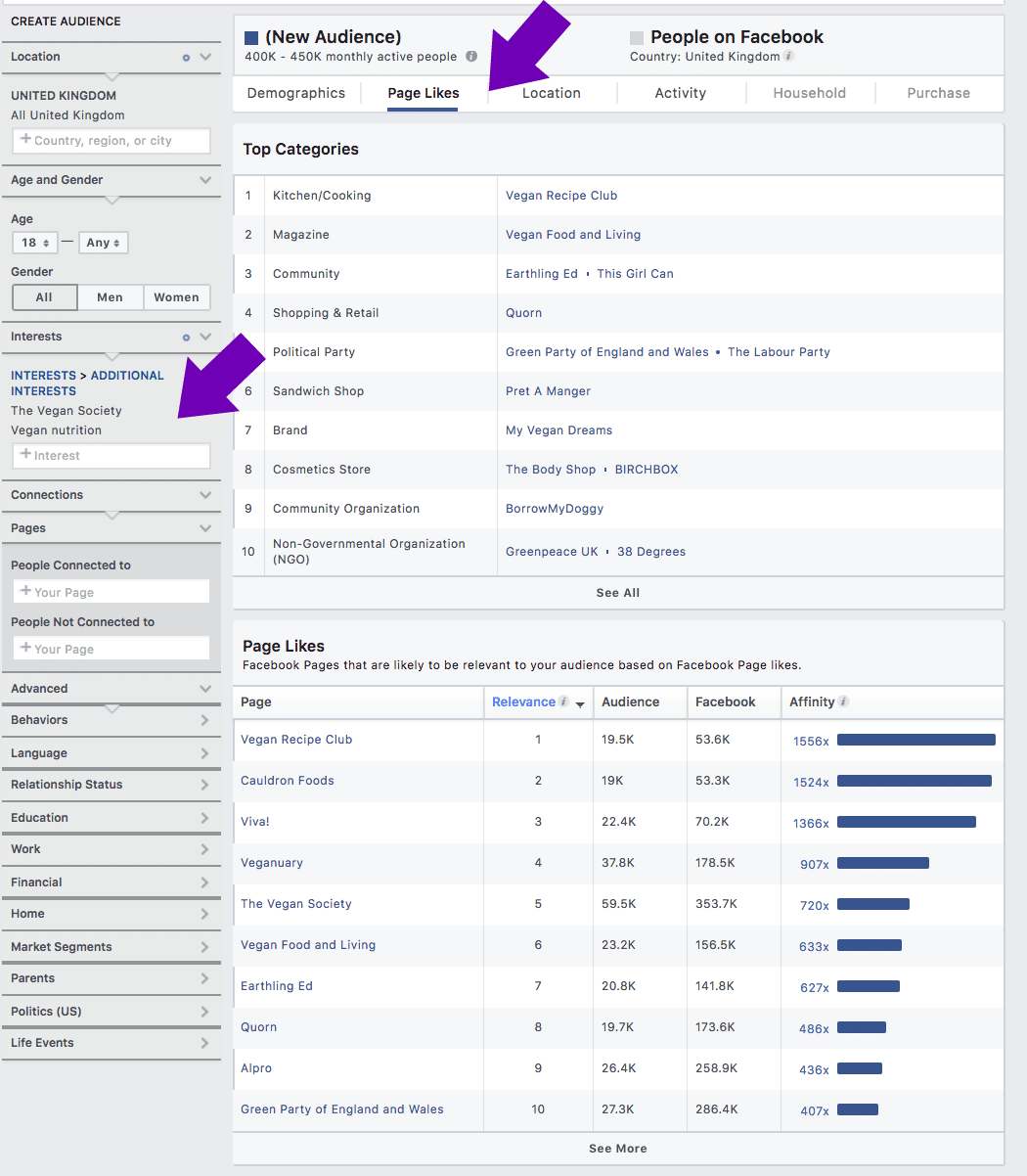1027x1176 pixels.
Task: Open the BIRCHBOX page link
Action: coord(647,470)
